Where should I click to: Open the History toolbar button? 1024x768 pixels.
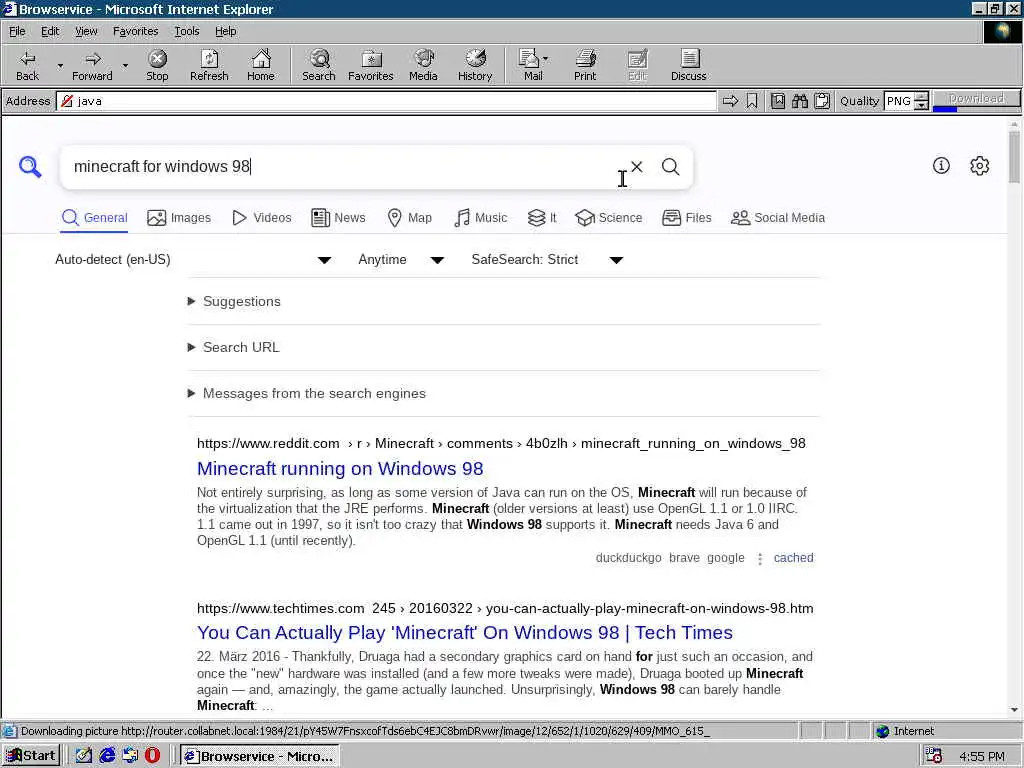[475, 65]
